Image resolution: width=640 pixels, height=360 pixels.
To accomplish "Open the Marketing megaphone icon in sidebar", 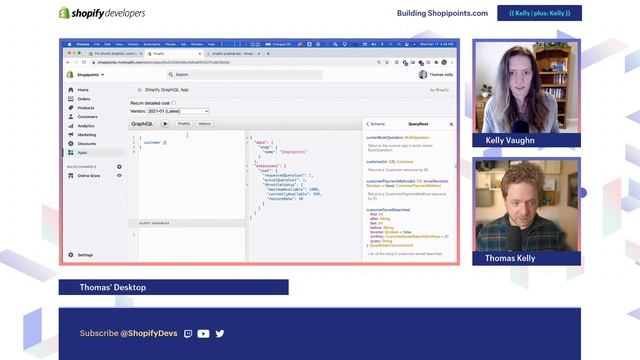I will (x=71, y=135).
